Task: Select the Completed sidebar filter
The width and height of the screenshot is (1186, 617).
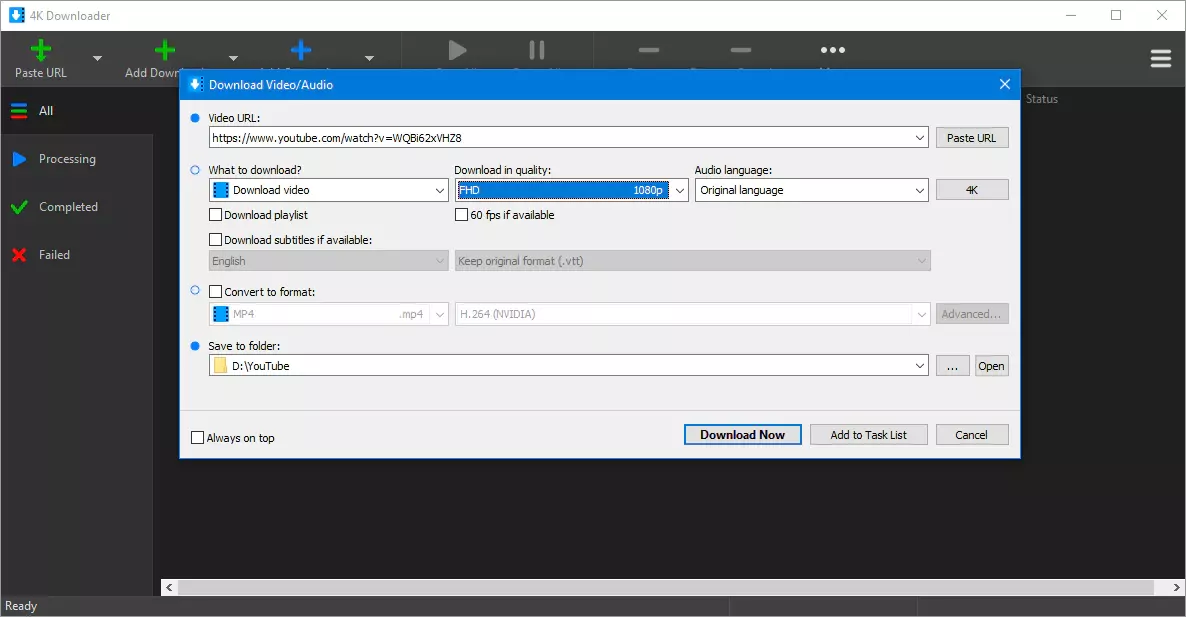Action: (68, 207)
